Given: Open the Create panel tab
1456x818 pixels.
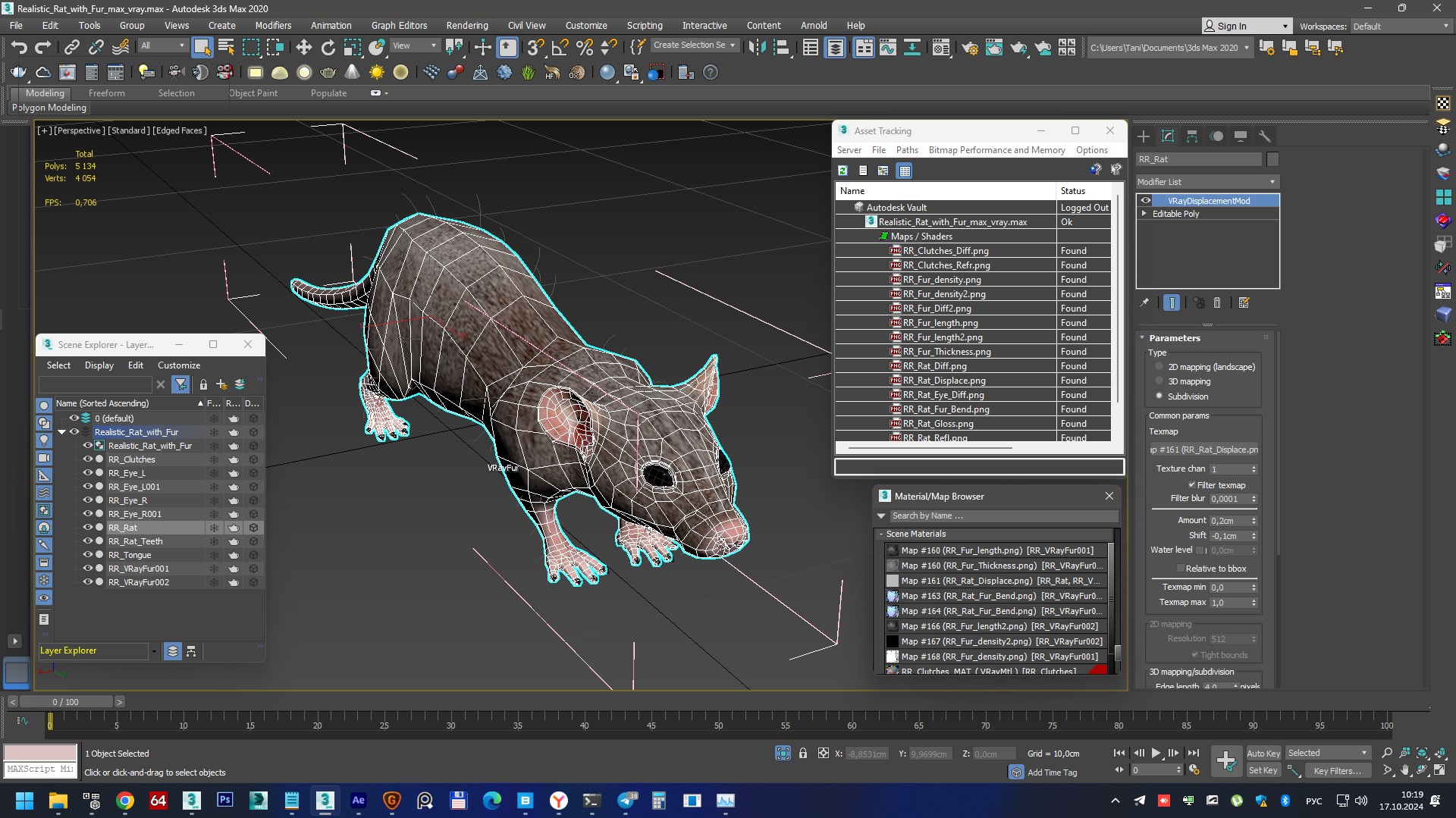Looking at the screenshot, I should 1144,136.
